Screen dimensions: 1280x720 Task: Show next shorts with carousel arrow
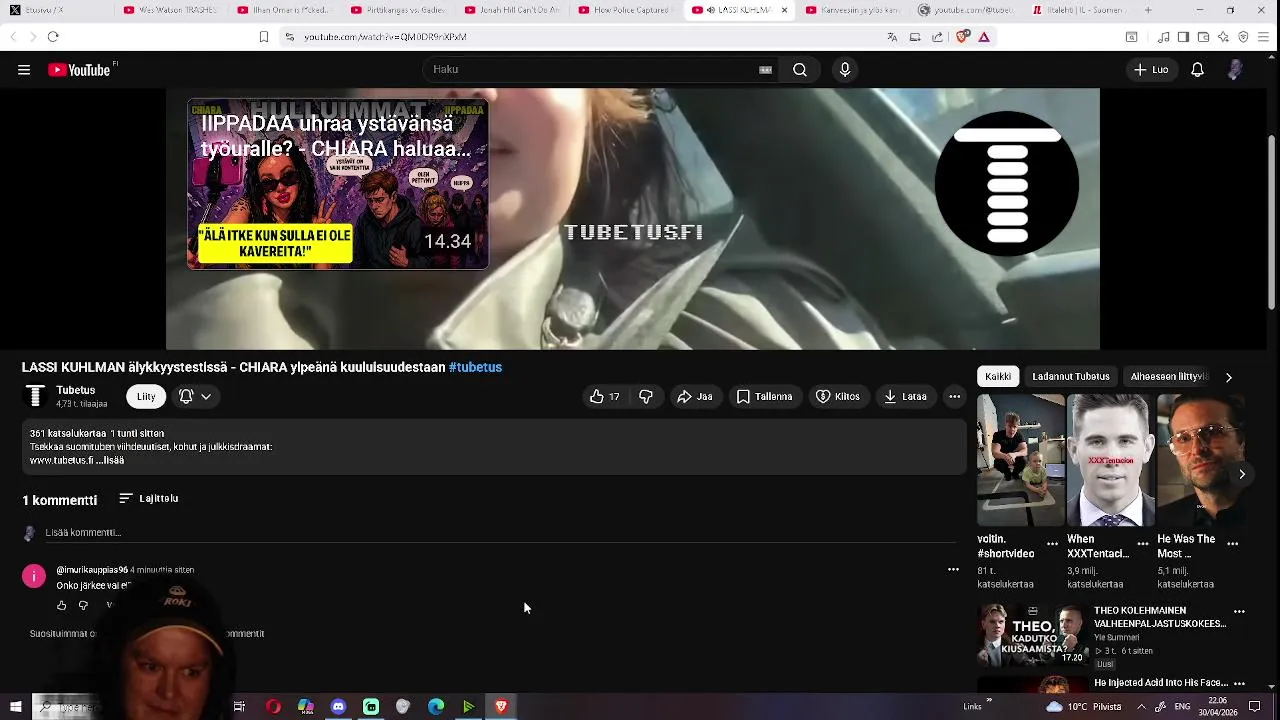[1242, 474]
